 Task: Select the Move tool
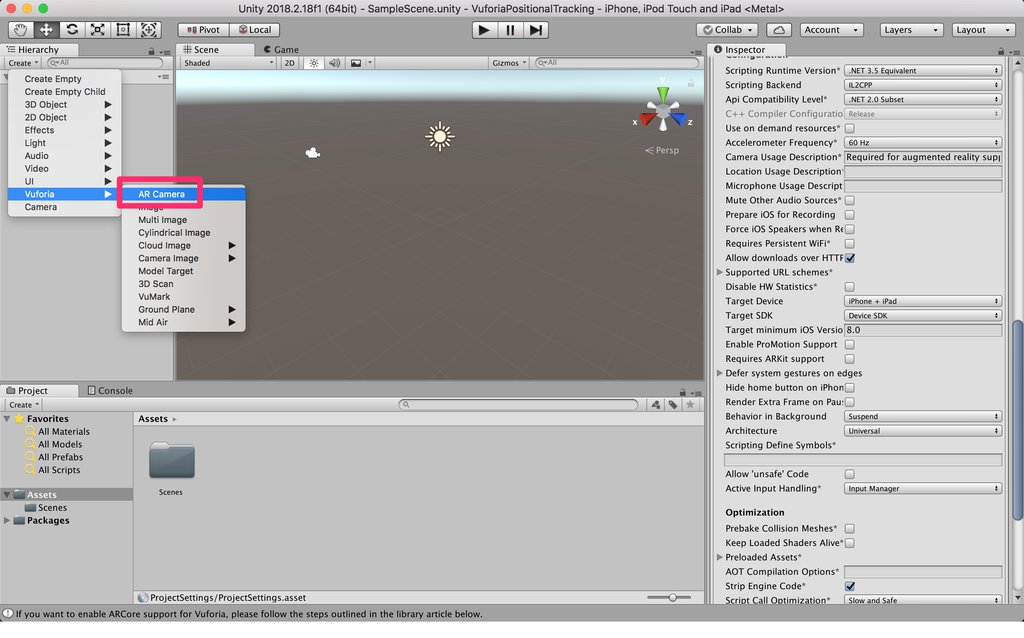(x=46, y=30)
